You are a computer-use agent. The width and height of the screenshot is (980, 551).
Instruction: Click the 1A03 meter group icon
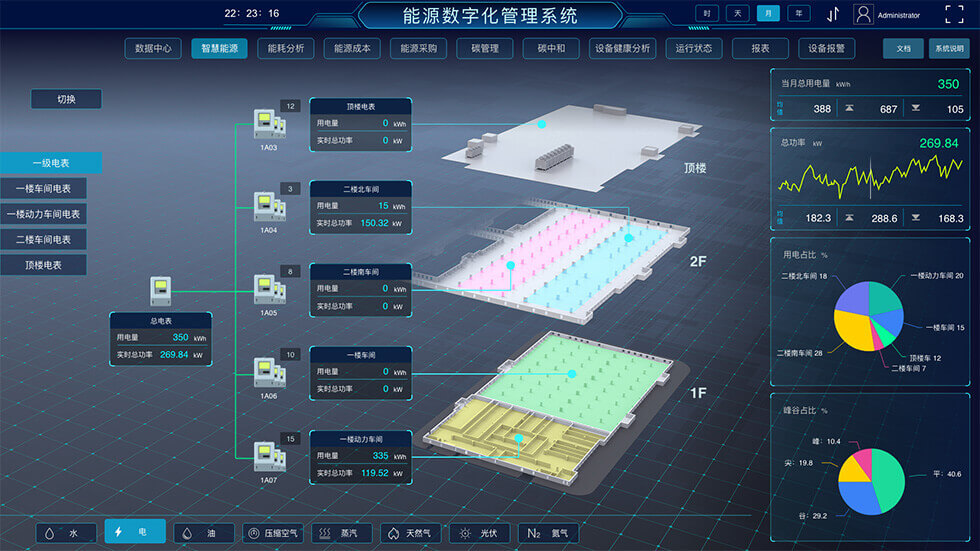pos(266,123)
